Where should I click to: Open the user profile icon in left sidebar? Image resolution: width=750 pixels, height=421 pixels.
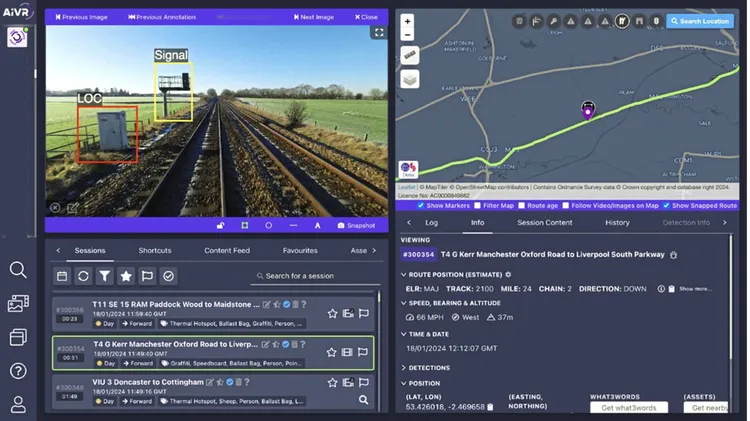click(18, 404)
